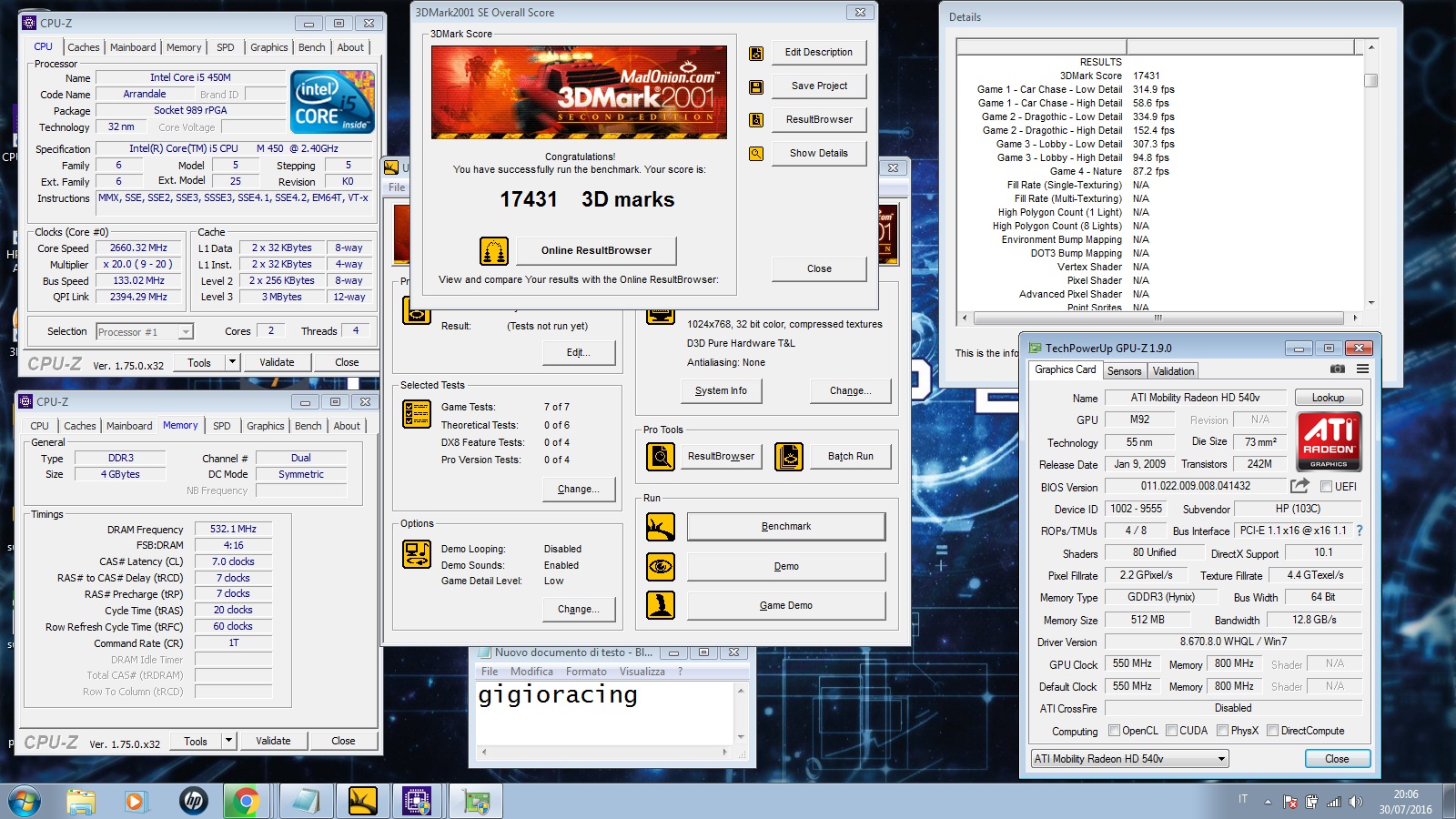Image resolution: width=1456 pixels, height=819 pixels.
Task: Click the ATI Radeon logo in GPU-Z
Action: pos(1329,441)
